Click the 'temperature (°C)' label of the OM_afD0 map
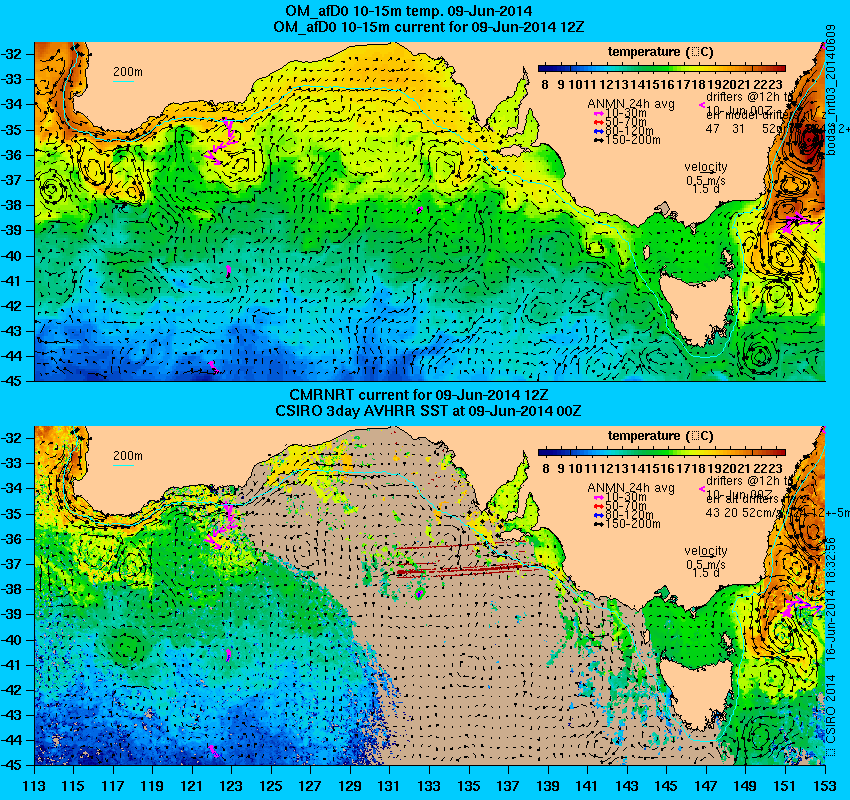The width and height of the screenshot is (850, 800). [x=660, y=52]
